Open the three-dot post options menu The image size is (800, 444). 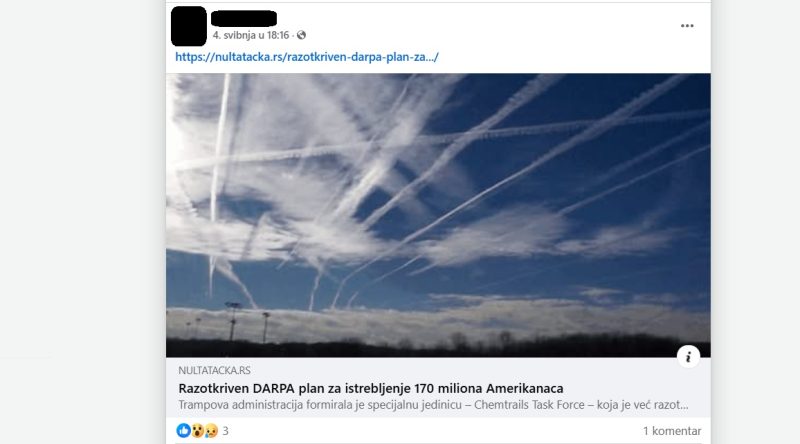687,26
